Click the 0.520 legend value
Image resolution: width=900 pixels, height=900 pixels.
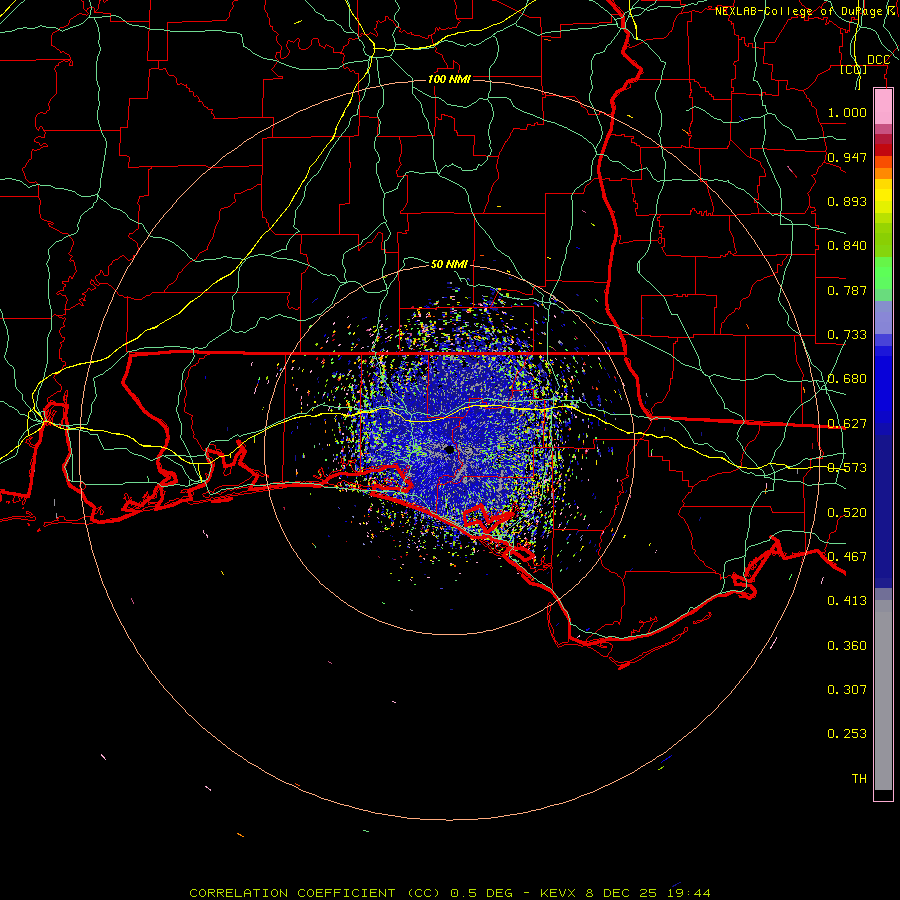(x=847, y=512)
